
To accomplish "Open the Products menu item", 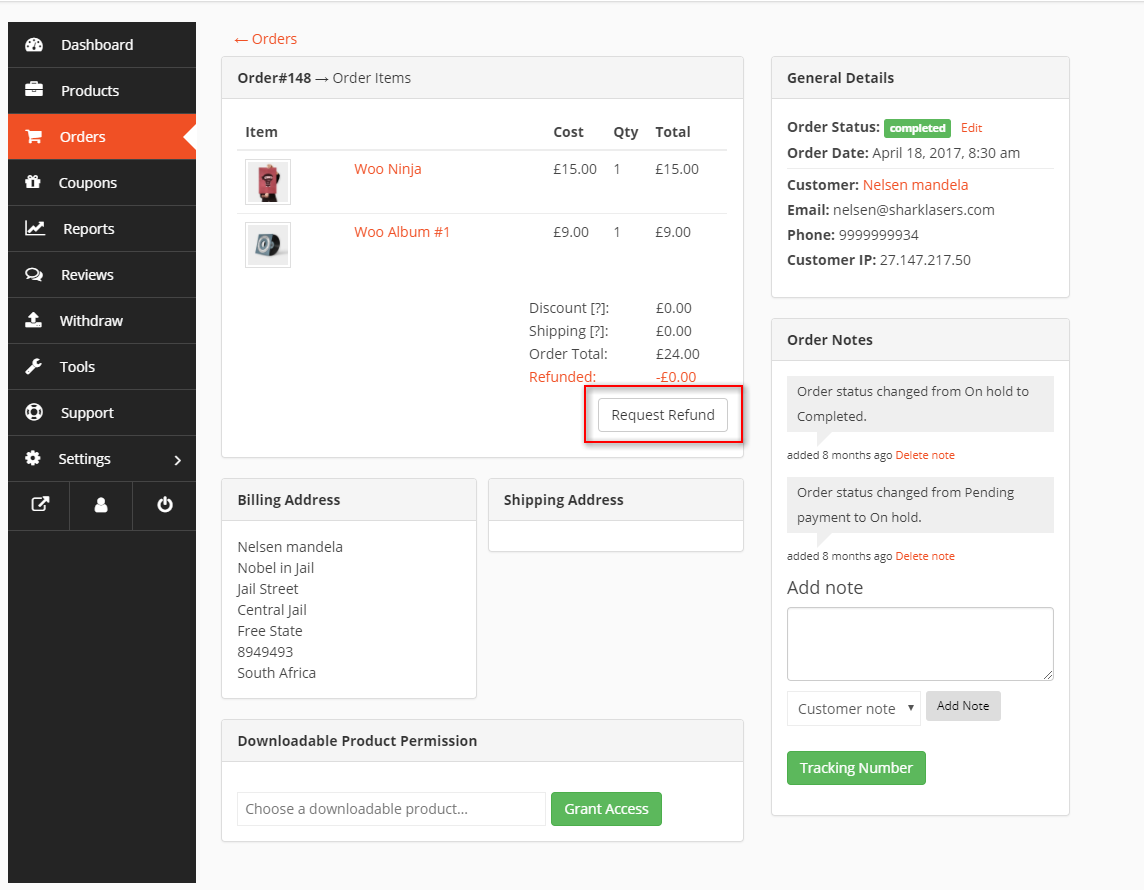I will click(102, 90).
